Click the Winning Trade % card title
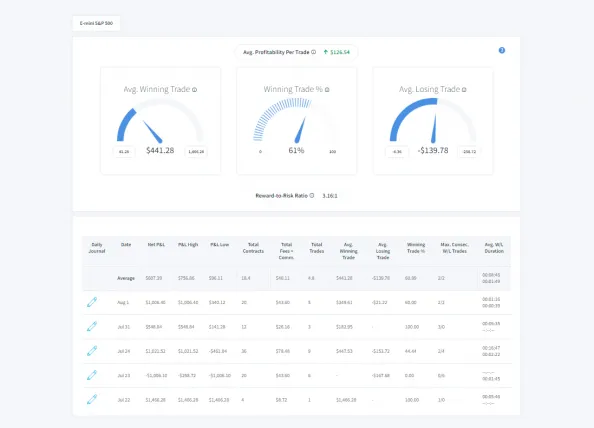Image resolution: width=594 pixels, height=428 pixels. click(x=293, y=89)
